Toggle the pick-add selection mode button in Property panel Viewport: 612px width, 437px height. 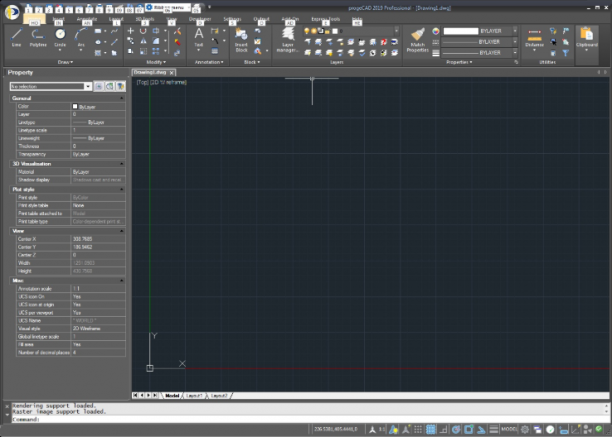99,86
